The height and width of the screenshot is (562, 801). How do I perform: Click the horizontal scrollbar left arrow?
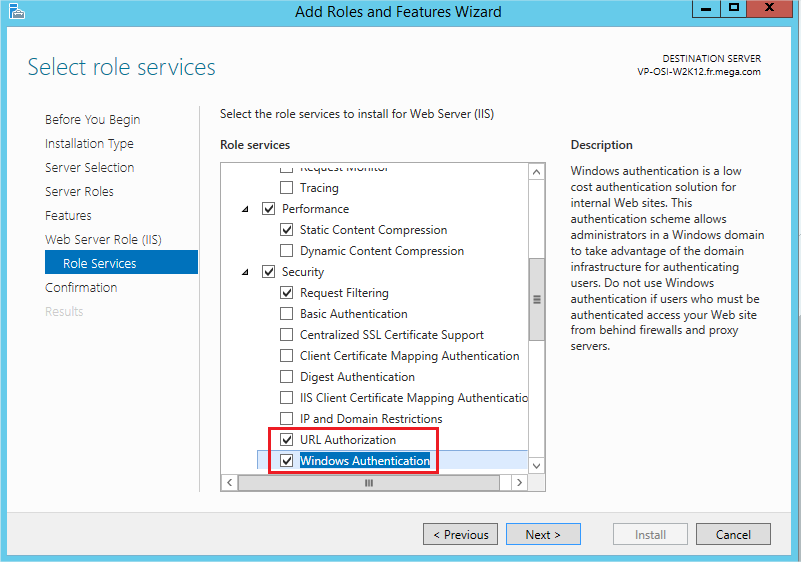230,482
